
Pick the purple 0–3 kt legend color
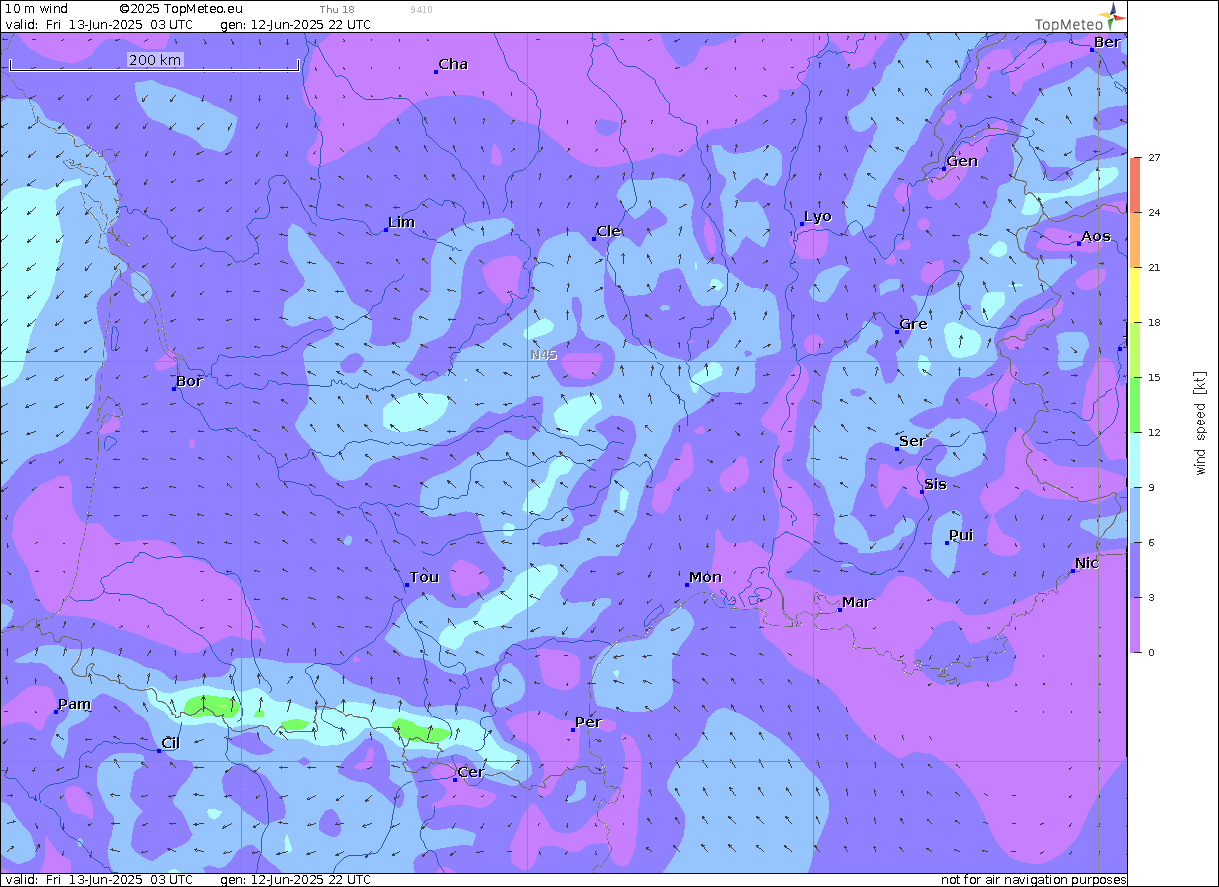point(1135,625)
